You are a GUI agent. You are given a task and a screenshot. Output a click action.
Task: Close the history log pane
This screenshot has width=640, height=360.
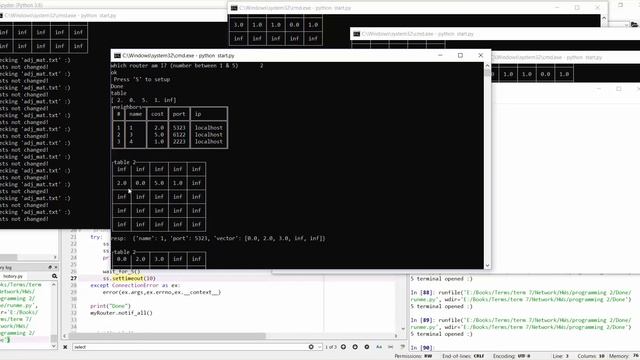click(x=56, y=267)
